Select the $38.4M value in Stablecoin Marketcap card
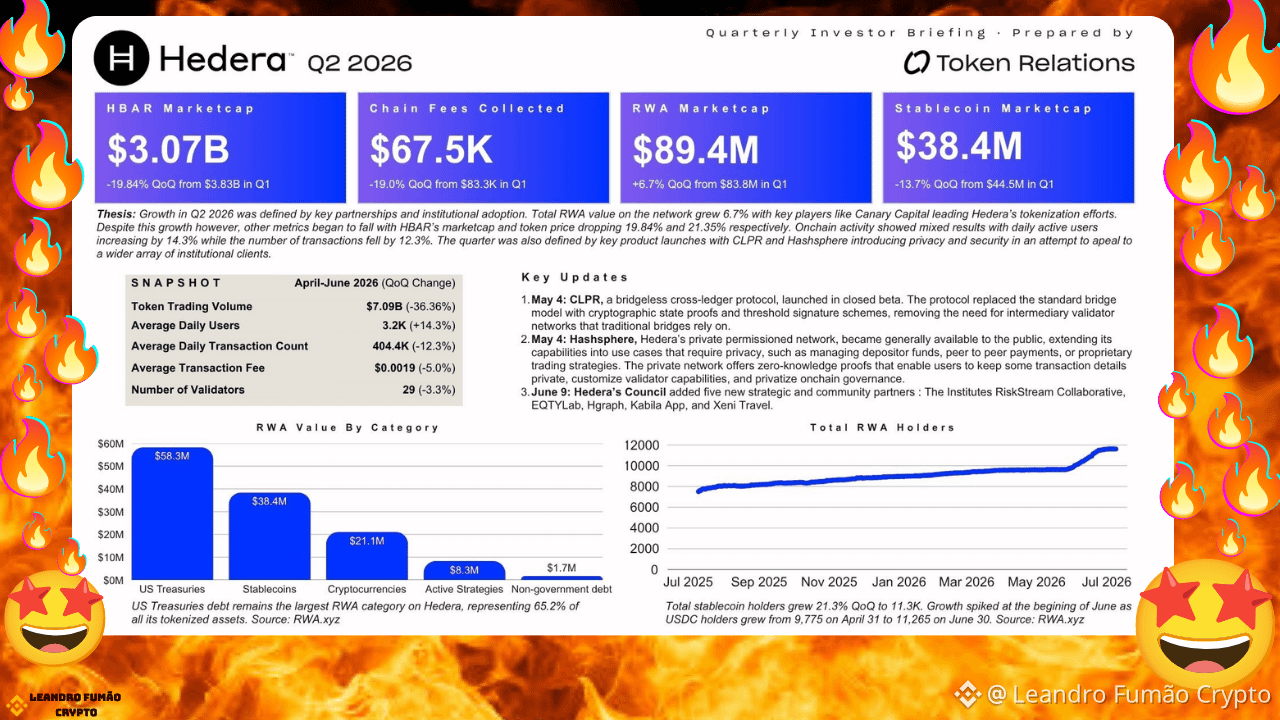The width and height of the screenshot is (1280, 720). [959, 147]
